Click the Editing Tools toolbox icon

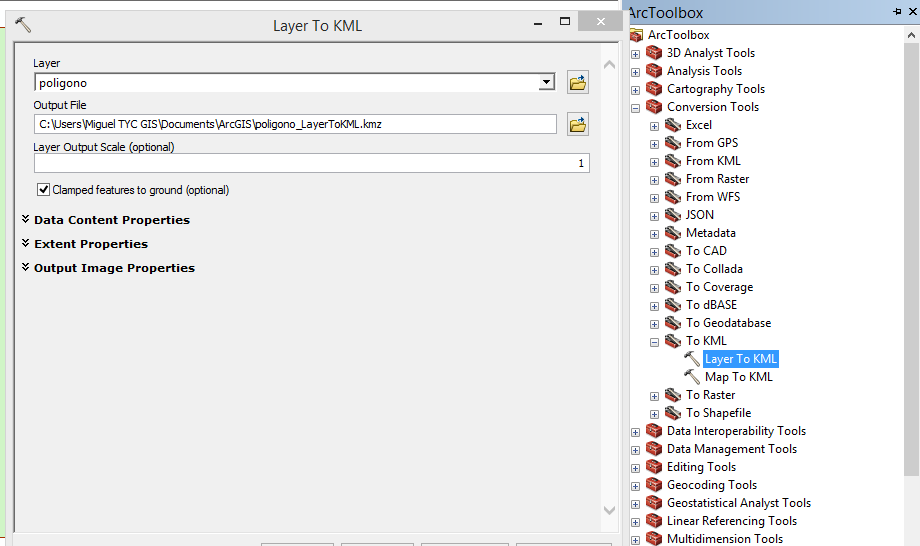(654, 467)
